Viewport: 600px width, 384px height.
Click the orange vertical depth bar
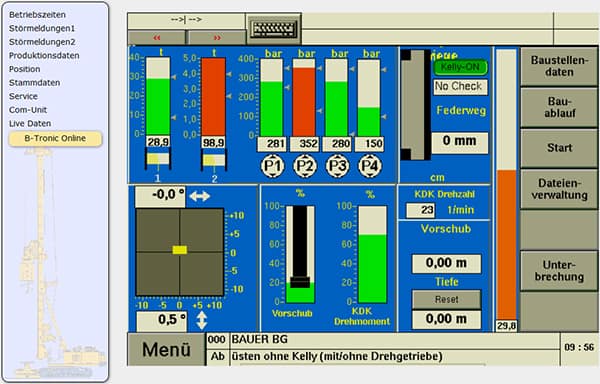(506, 245)
